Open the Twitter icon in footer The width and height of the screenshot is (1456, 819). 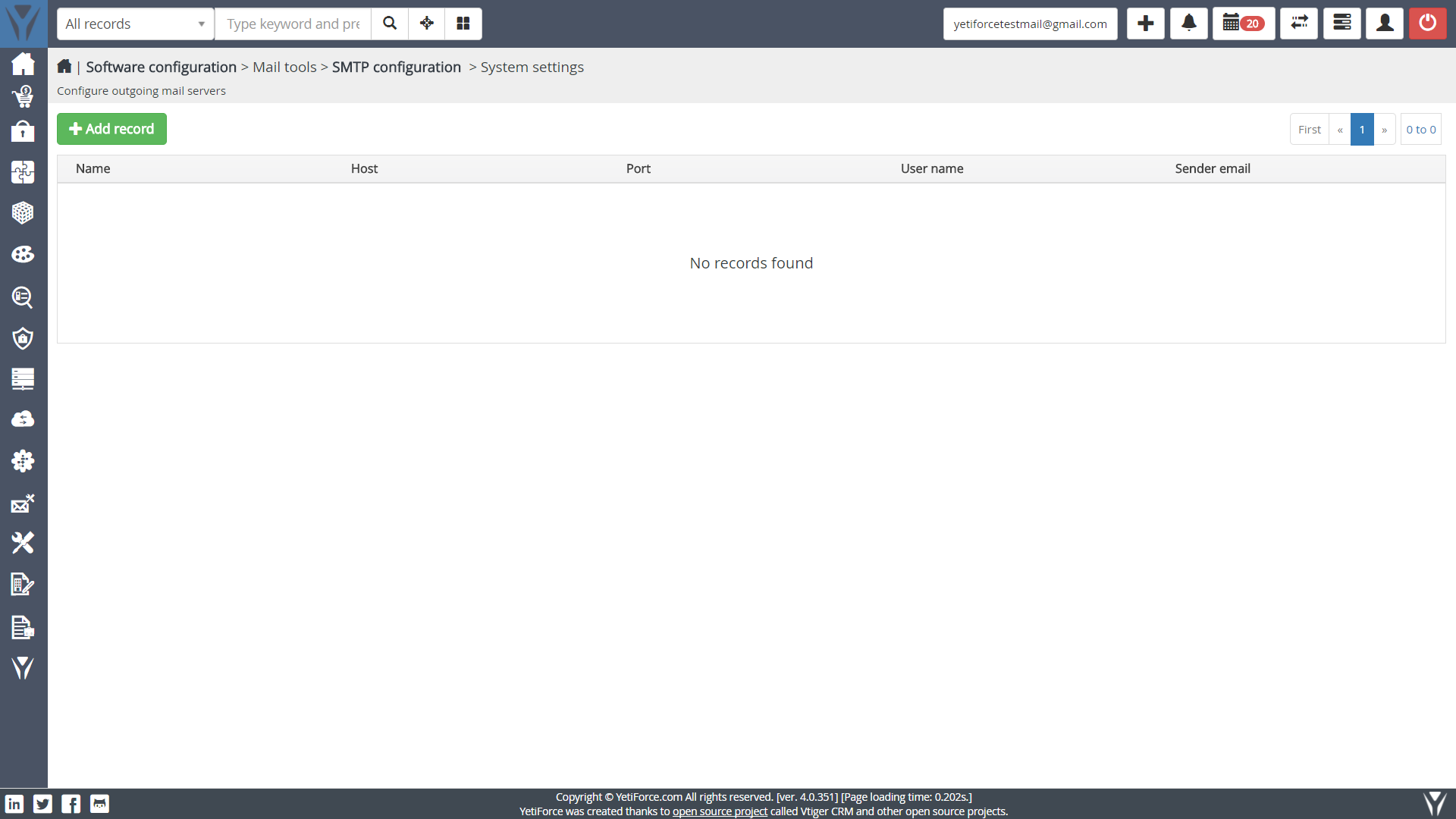(x=43, y=804)
